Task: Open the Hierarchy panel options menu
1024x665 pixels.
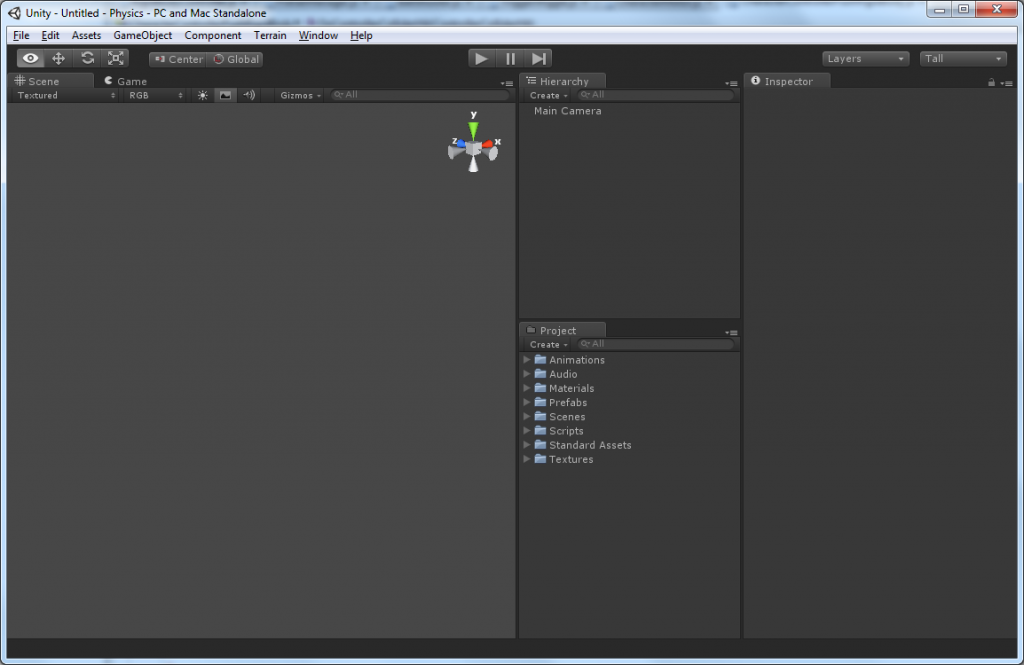Action: pyautogui.click(x=731, y=83)
